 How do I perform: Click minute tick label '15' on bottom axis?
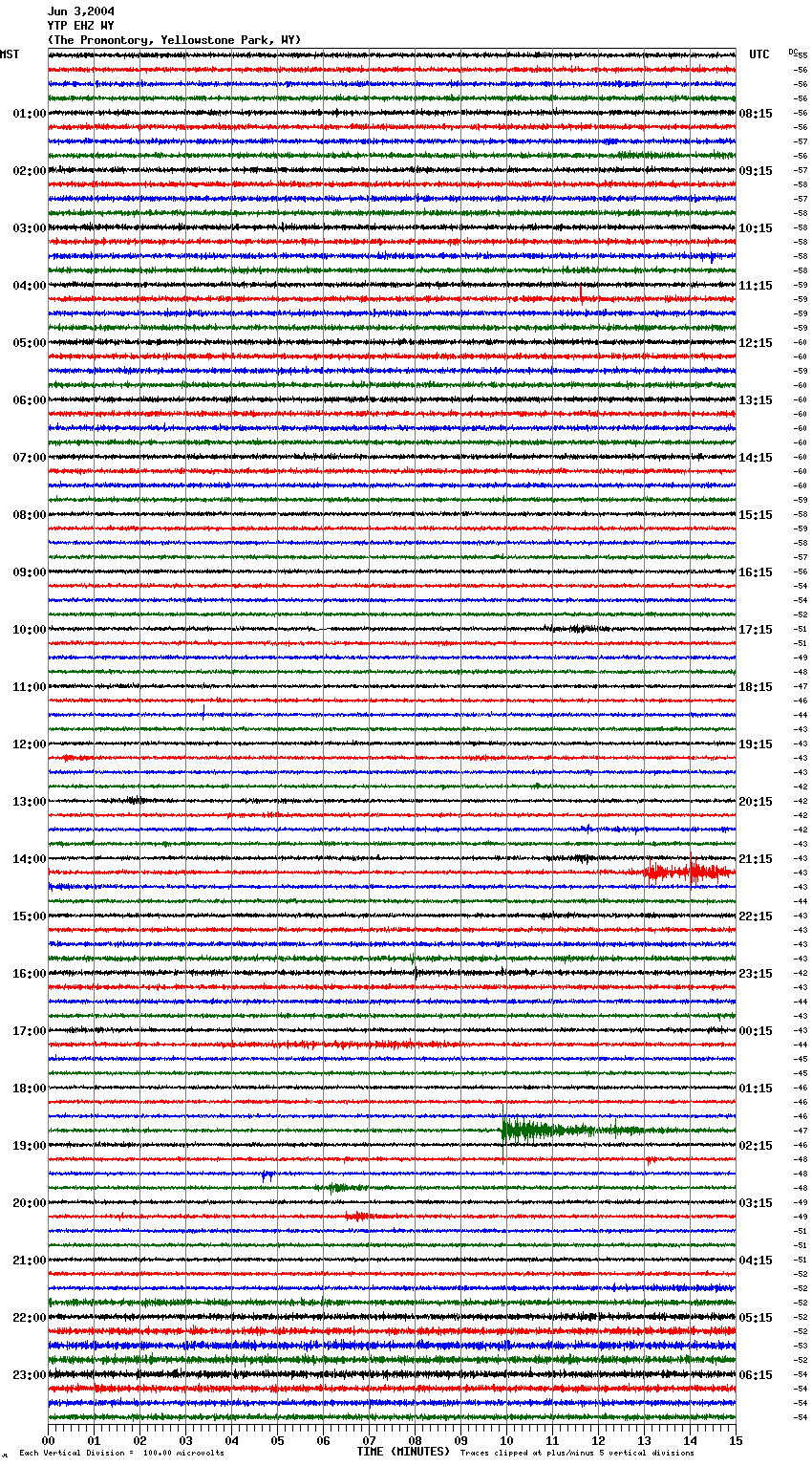coord(736,1440)
